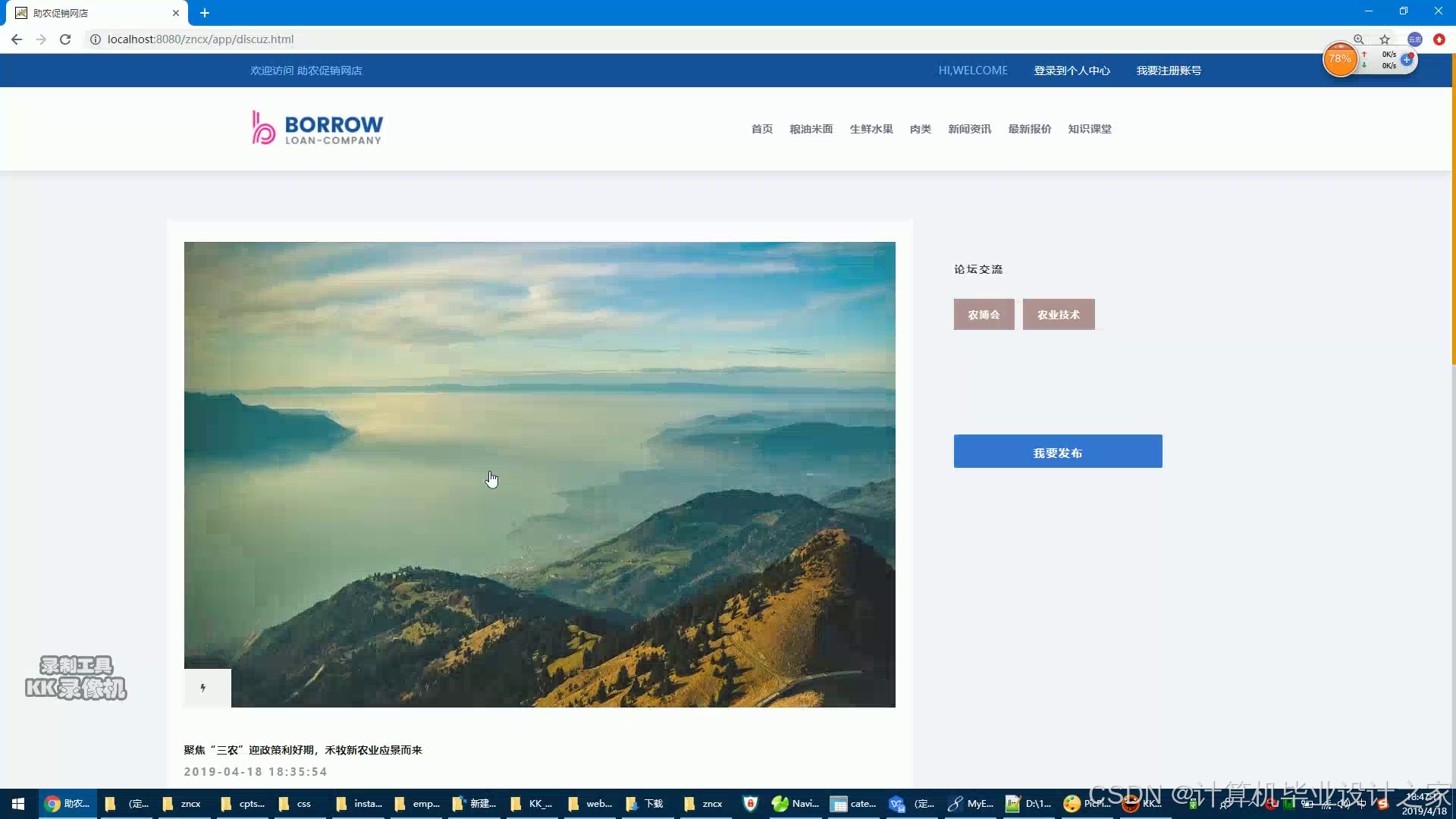Screen dimensions: 1456x819
Task: Open the Windows Start menu
Action: pos(18,804)
